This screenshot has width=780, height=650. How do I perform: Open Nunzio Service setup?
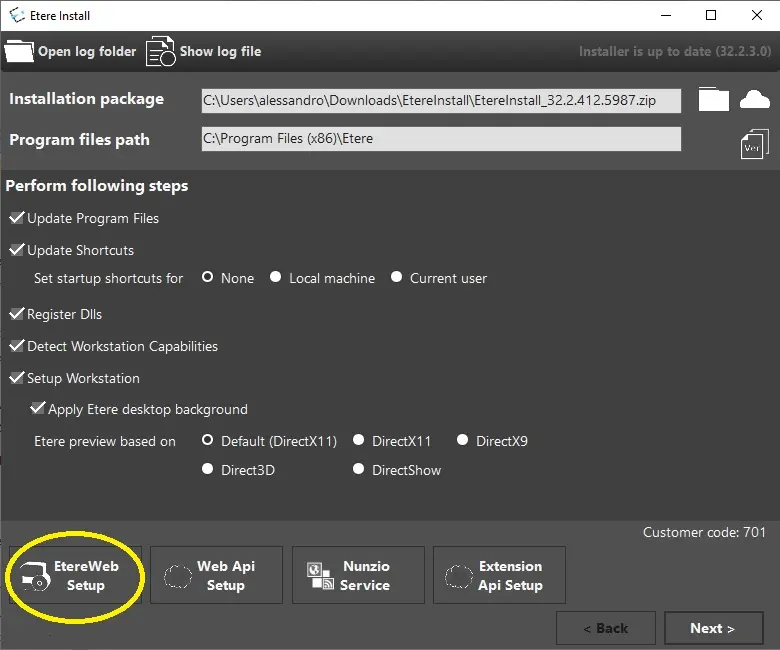[358, 575]
